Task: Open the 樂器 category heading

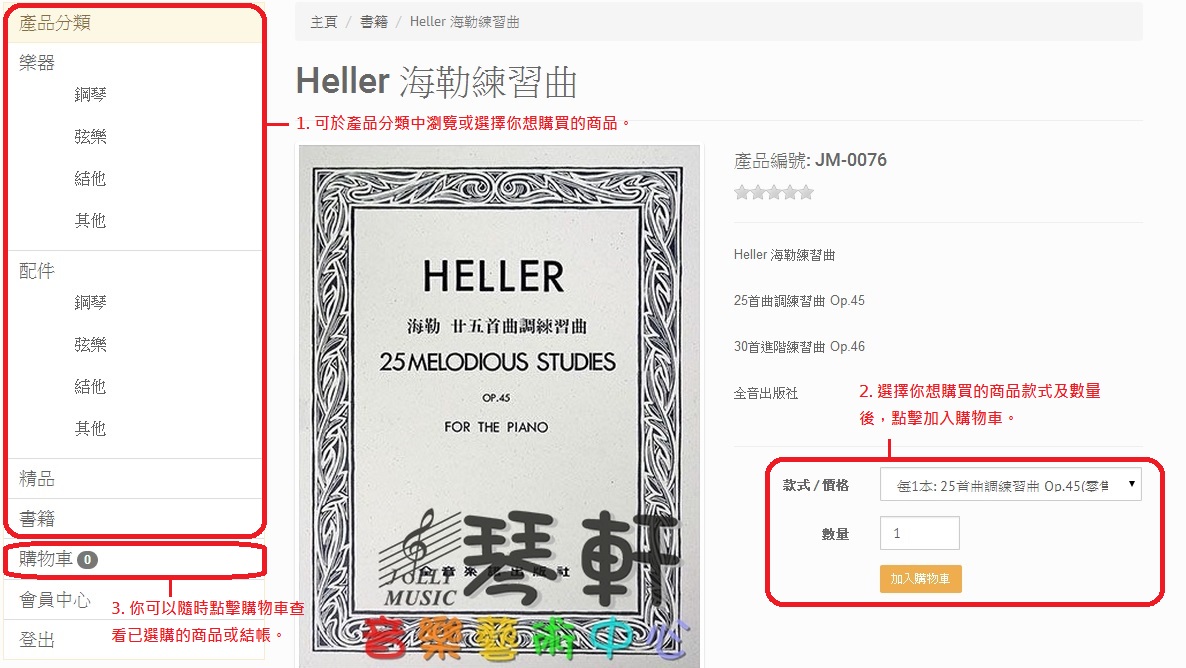Action: coord(37,63)
